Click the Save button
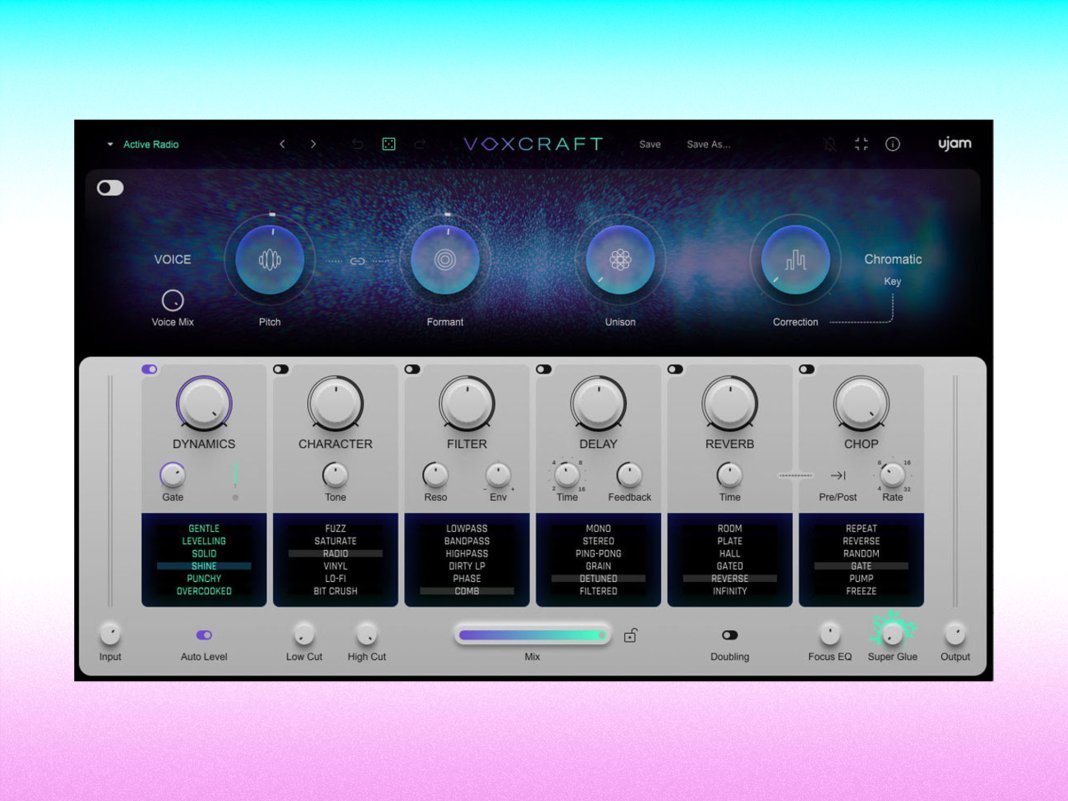 (x=650, y=144)
